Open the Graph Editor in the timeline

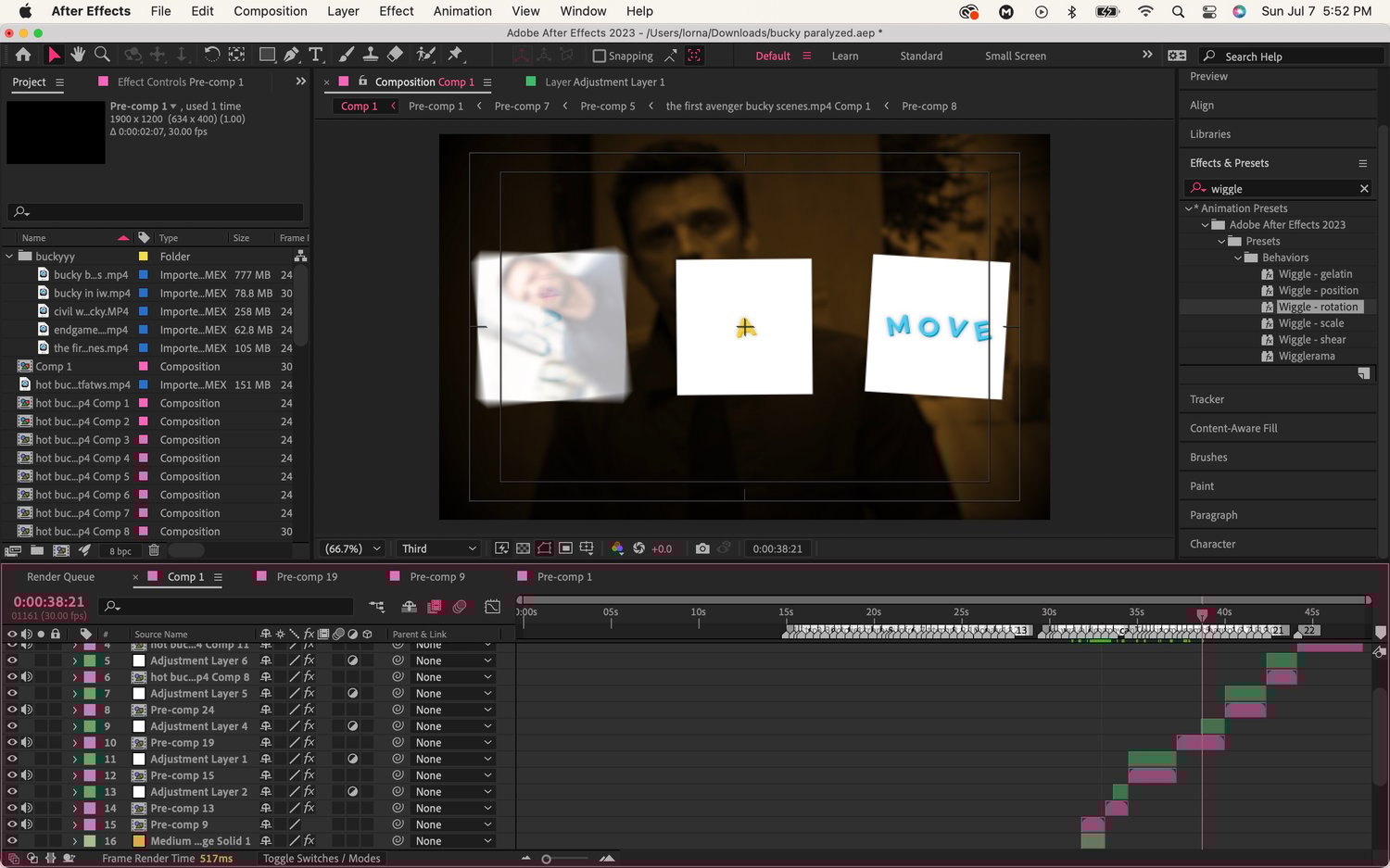tap(493, 606)
